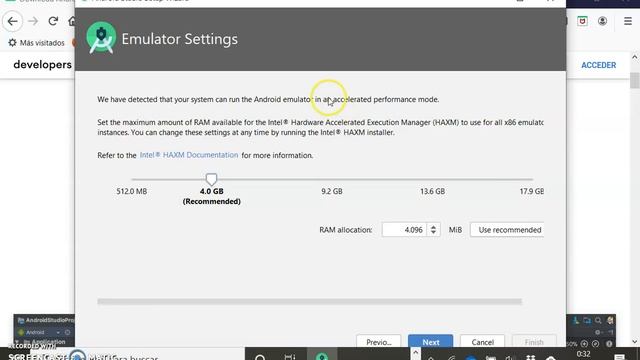This screenshot has height=360, width=640.
Task: Open Task View in the taskbar
Action: tap(290, 357)
